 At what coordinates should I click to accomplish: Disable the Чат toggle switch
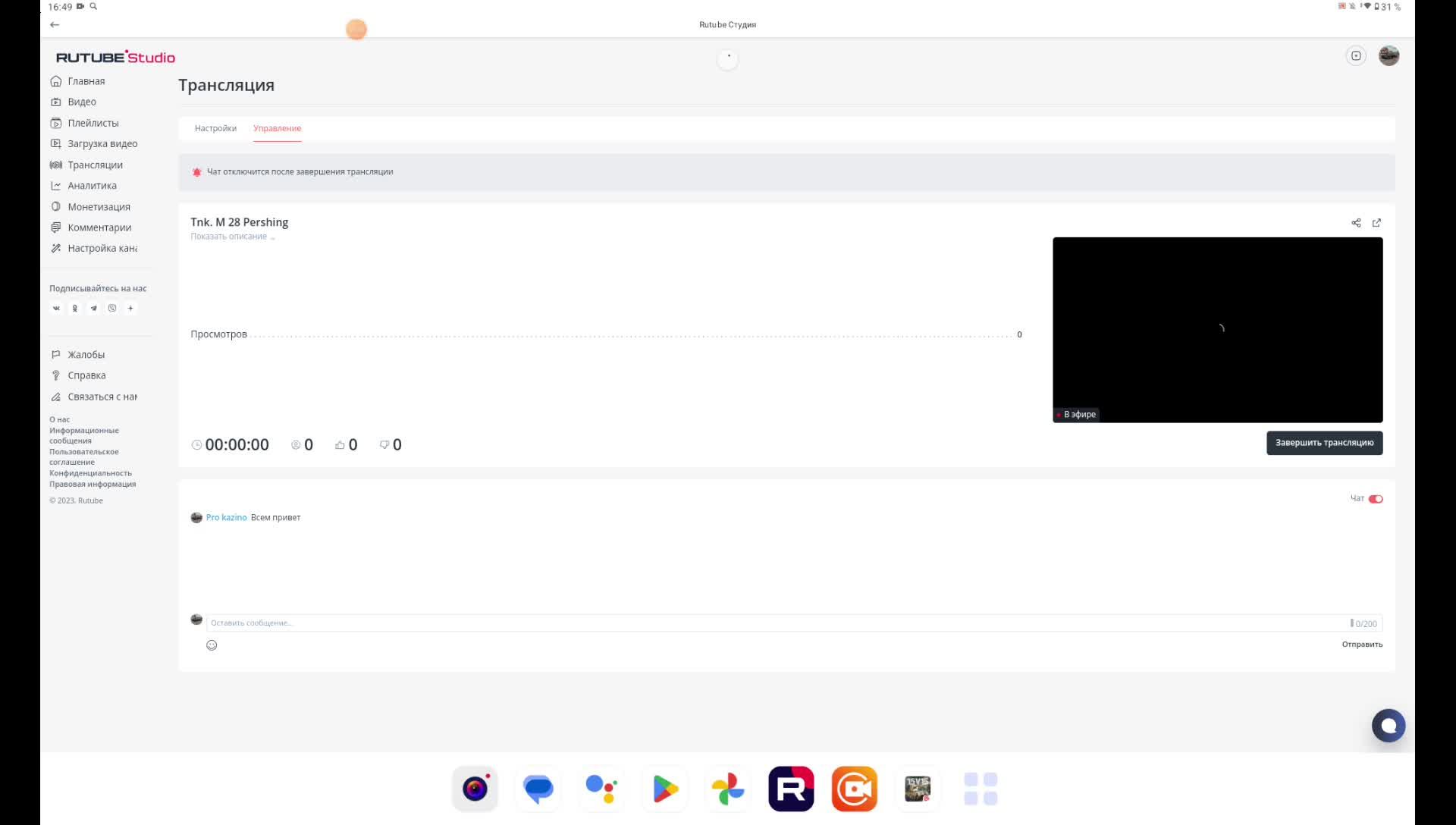coord(1376,499)
